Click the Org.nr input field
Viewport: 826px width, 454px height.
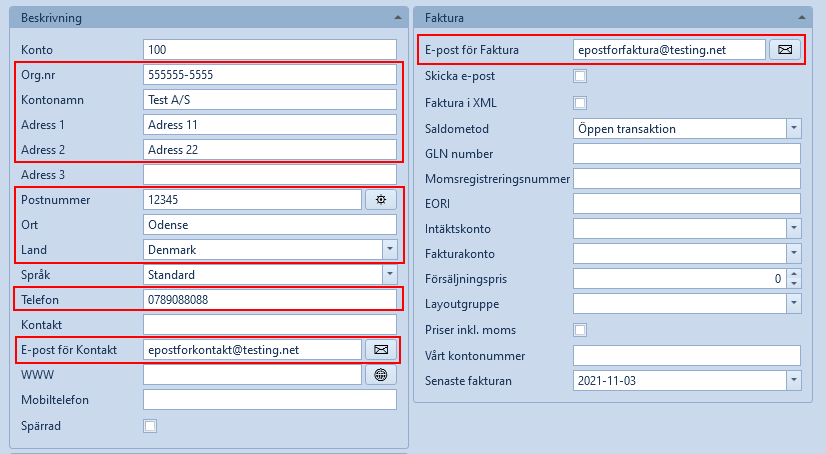[x=270, y=75]
